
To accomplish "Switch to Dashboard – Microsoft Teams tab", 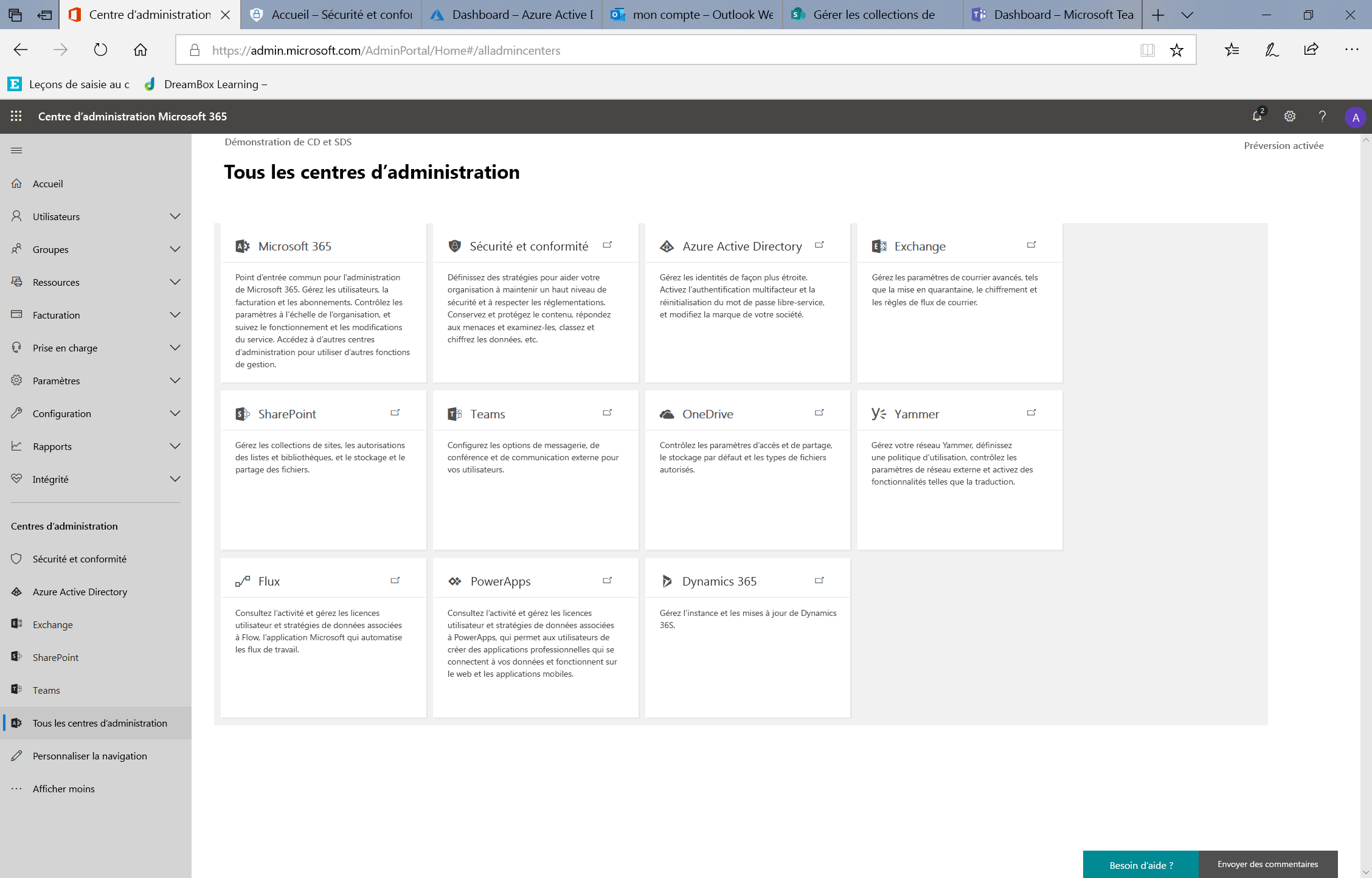I will point(1054,15).
